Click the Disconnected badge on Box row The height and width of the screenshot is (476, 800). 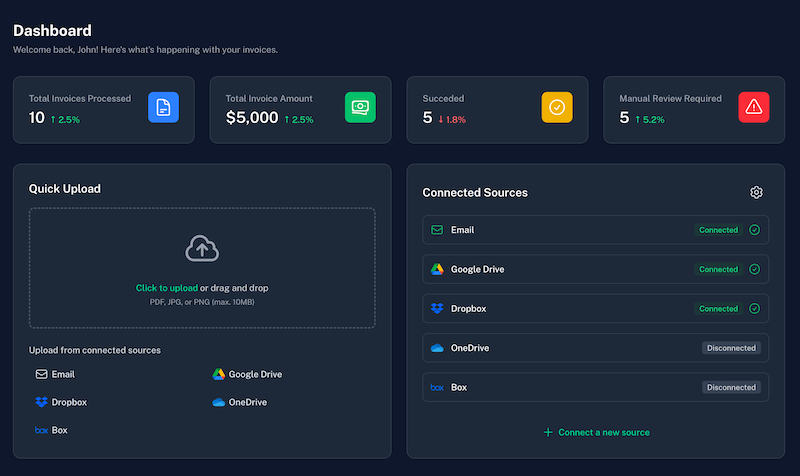coord(731,388)
